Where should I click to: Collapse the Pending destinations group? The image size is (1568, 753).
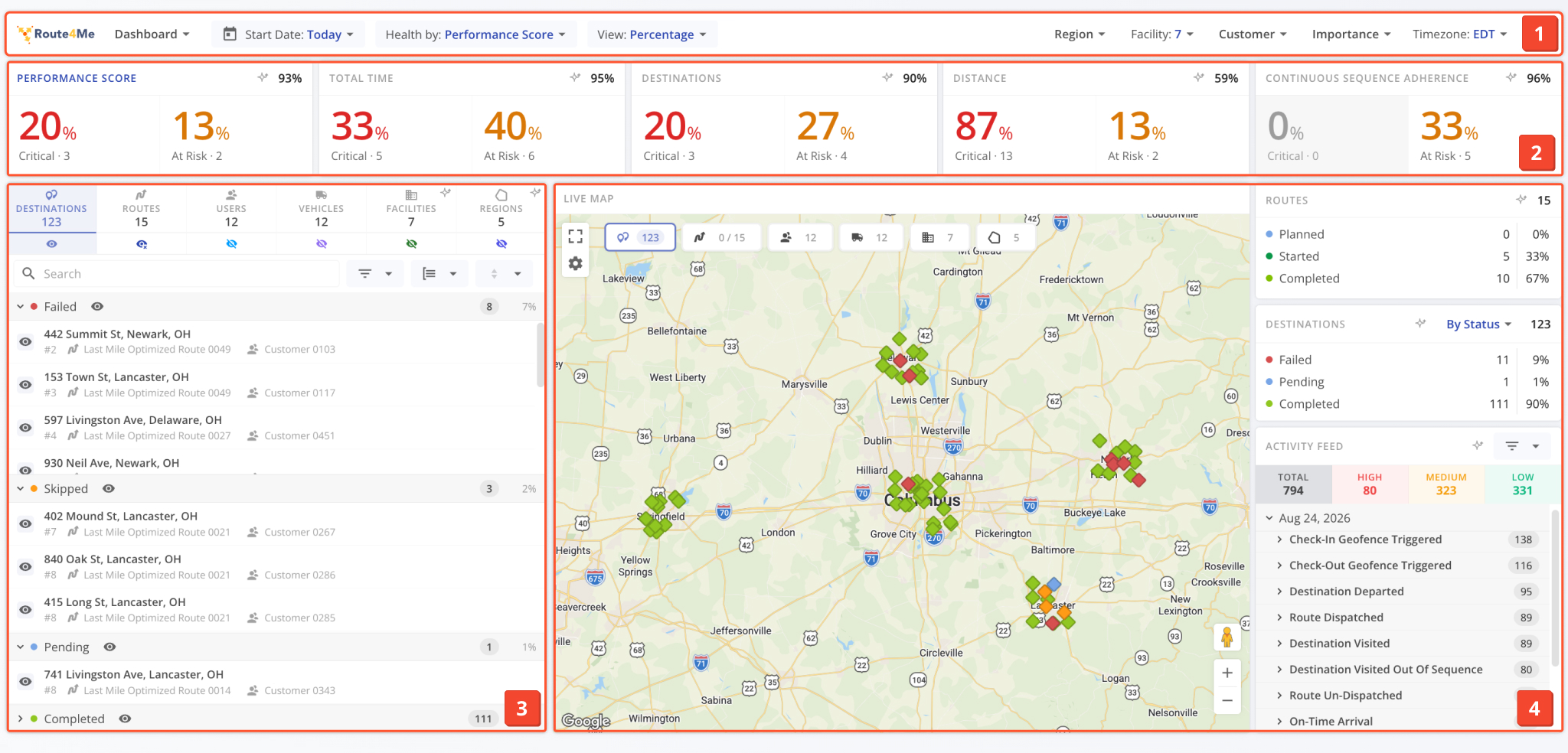point(21,647)
